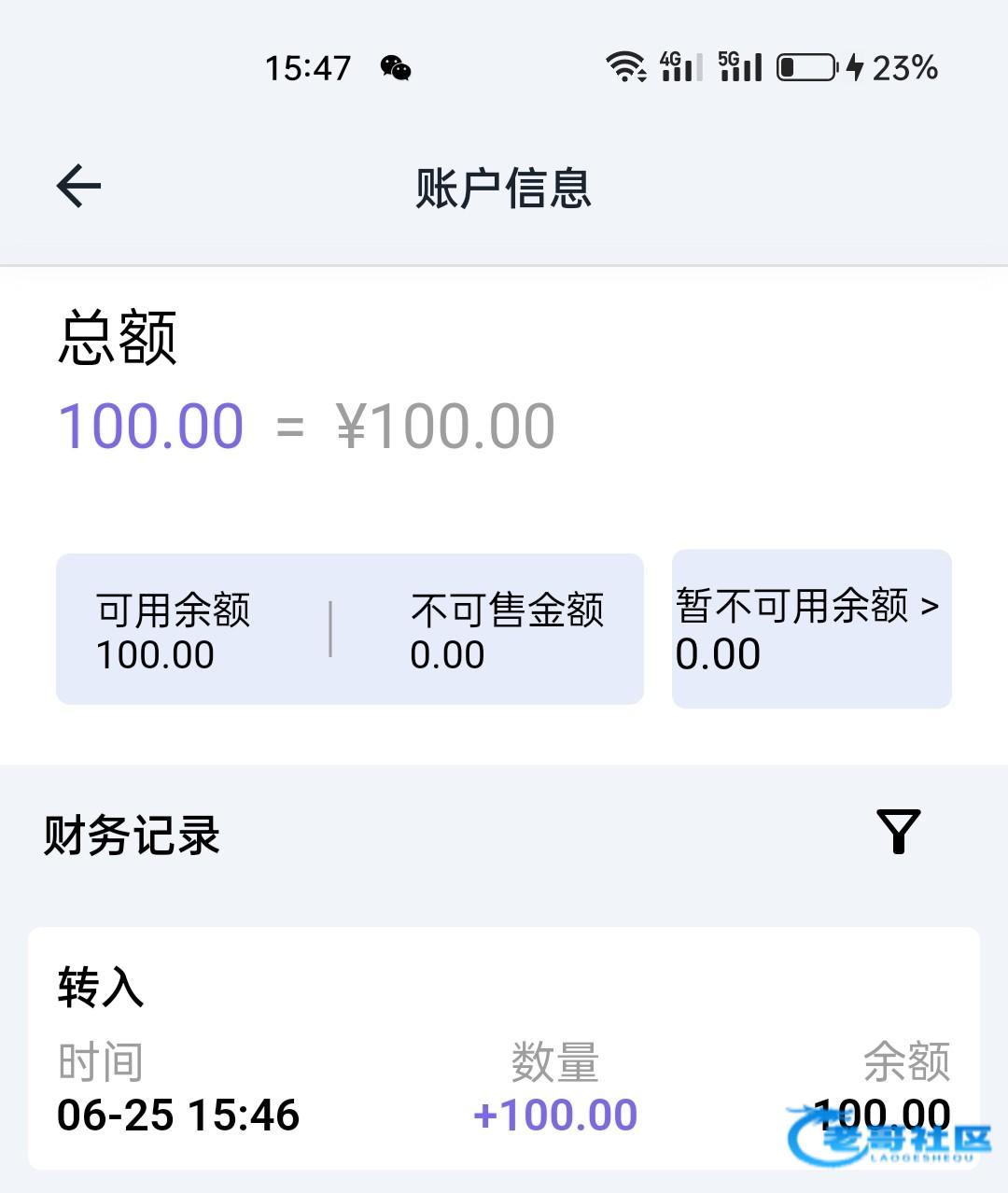Open the financial records filter icon
Image resolution: width=1008 pixels, height=1193 pixels.
(898, 831)
